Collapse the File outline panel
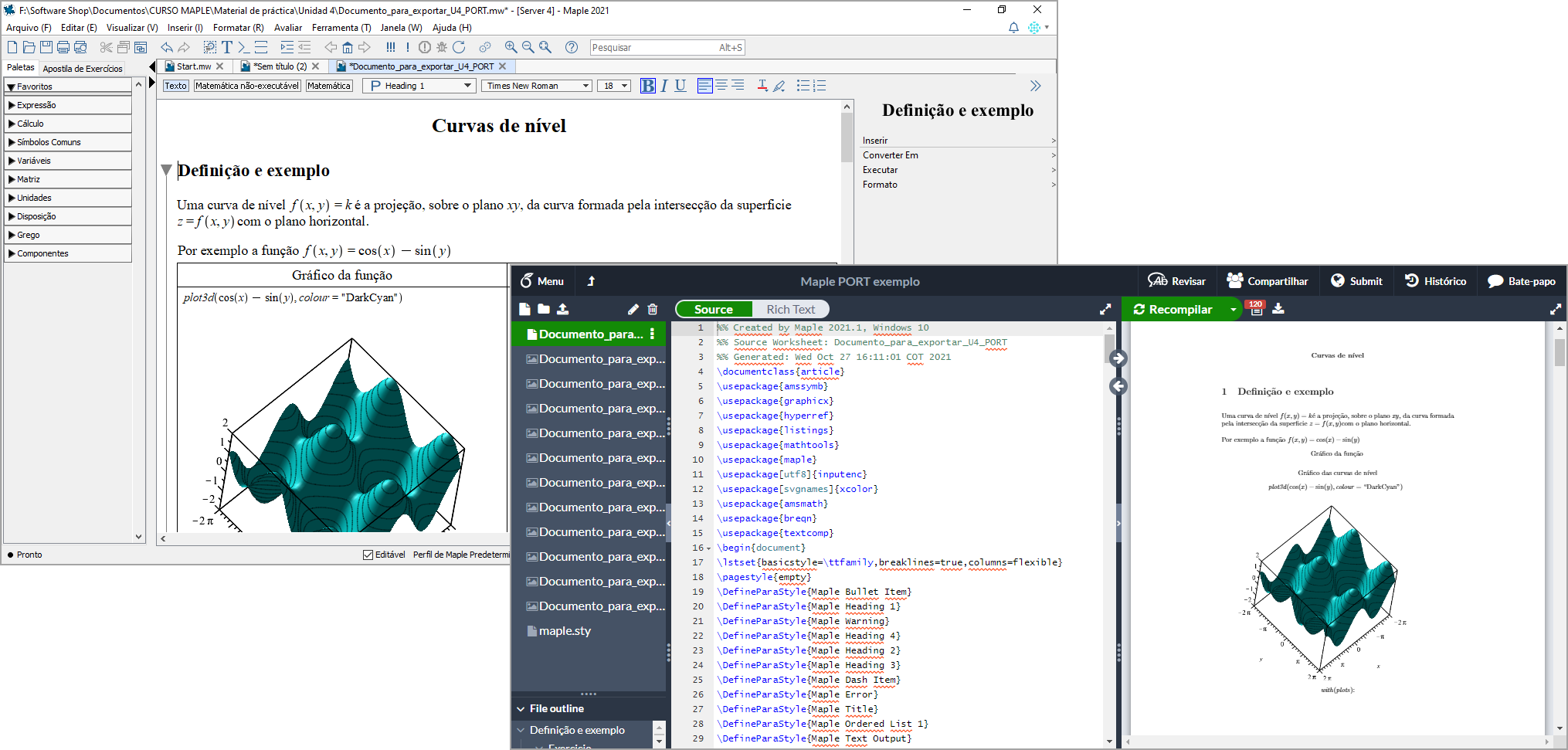Viewport: 1568px width, 750px height. click(520, 708)
